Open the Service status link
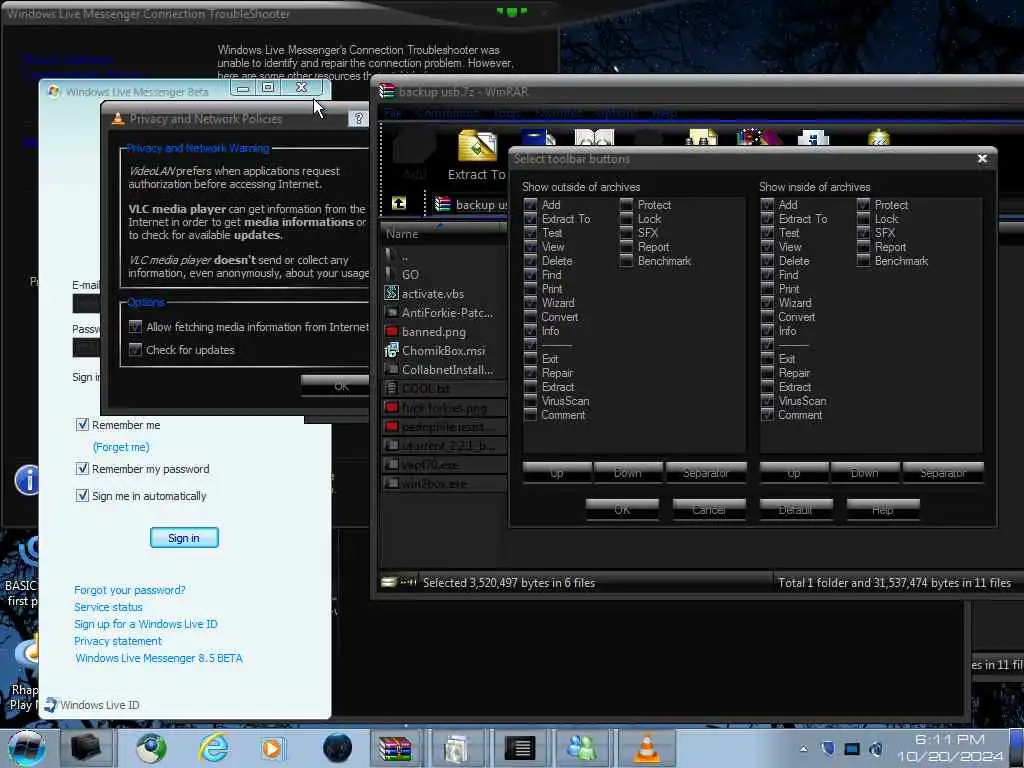This screenshot has height=768, width=1024. (x=108, y=607)
